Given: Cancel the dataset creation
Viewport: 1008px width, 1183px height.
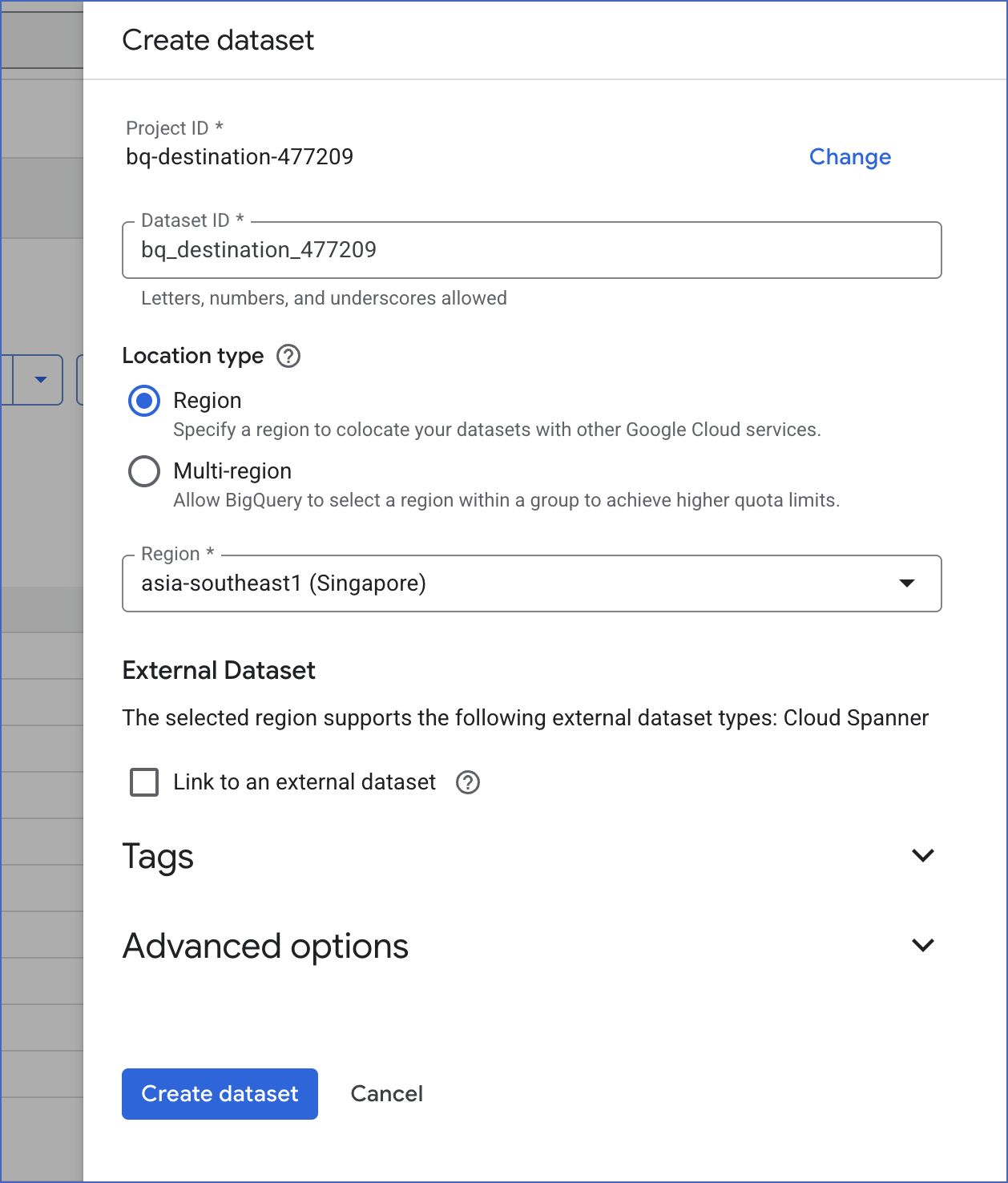Looking at the screenshot, I should (x=386, y=1093).
